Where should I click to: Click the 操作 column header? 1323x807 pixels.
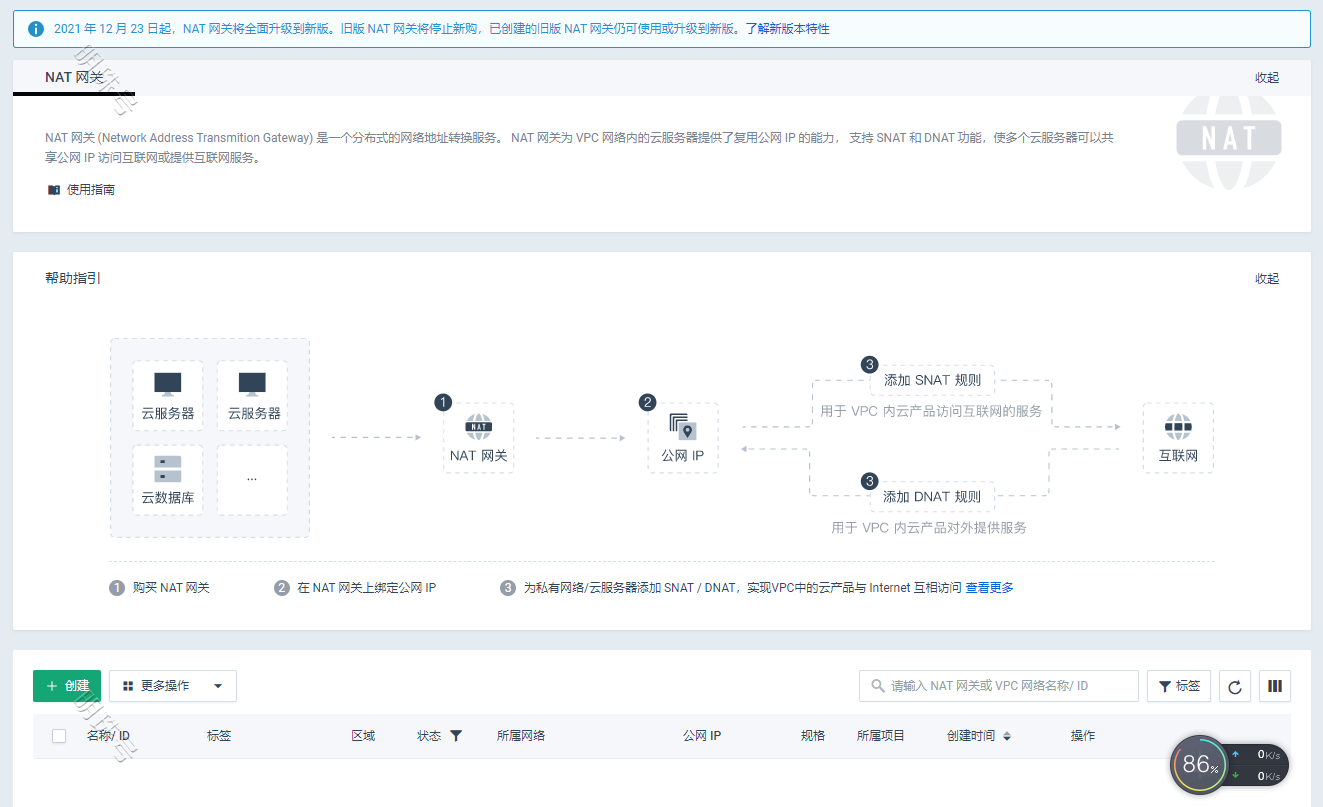[1083, 736]
